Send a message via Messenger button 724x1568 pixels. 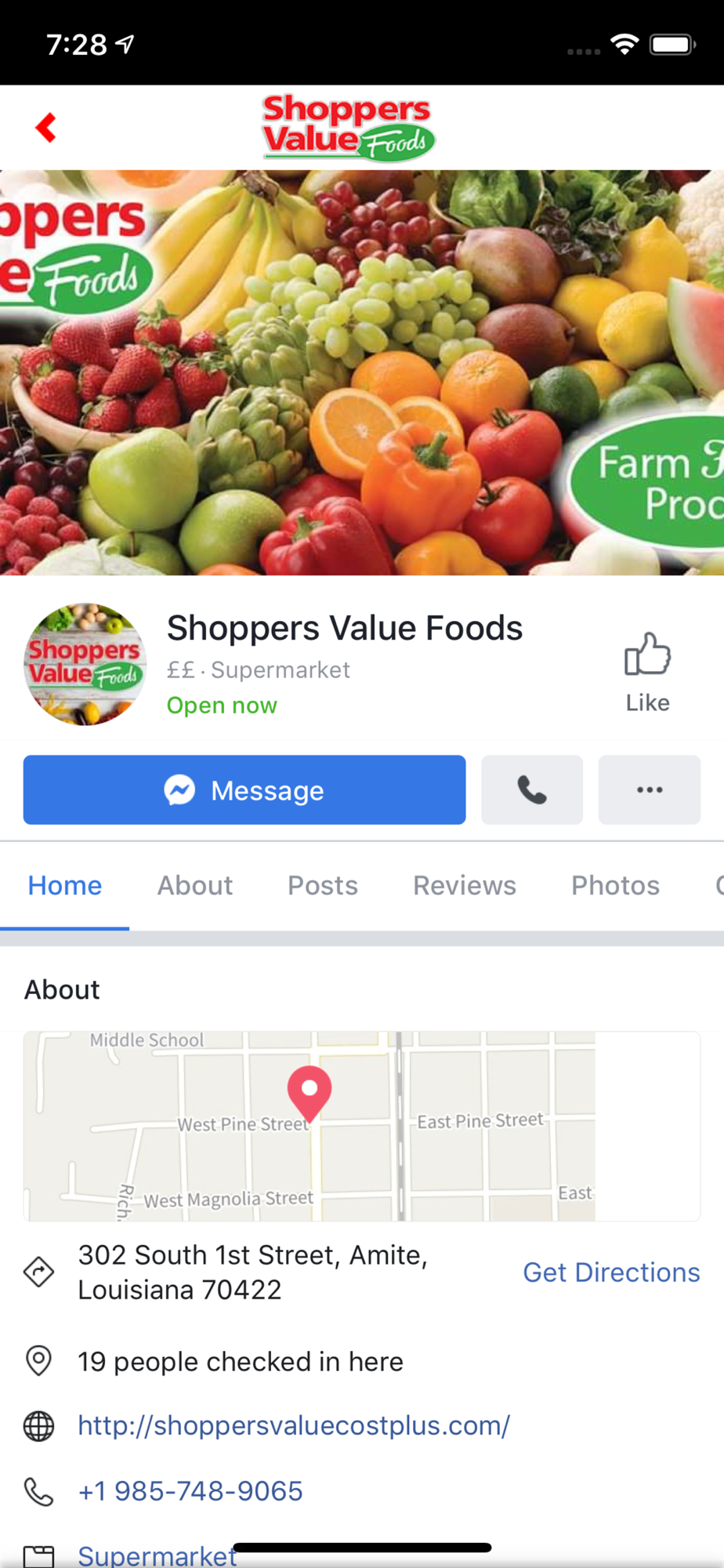(244, 789)
